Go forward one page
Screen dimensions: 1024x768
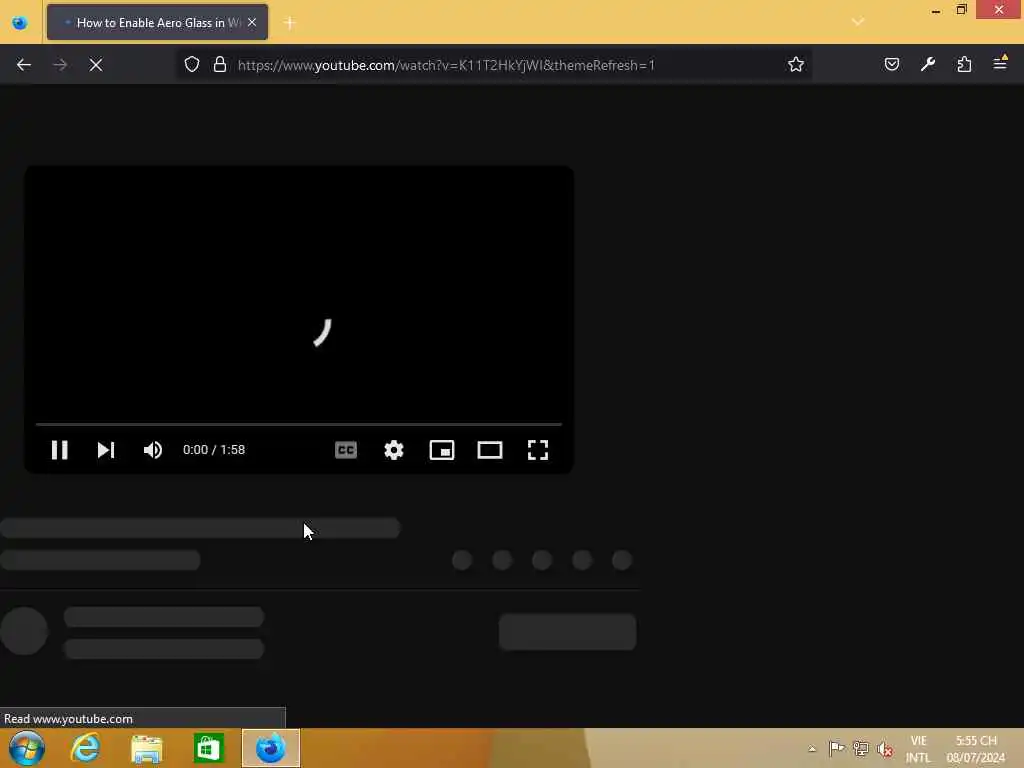[x=60, y=65]
